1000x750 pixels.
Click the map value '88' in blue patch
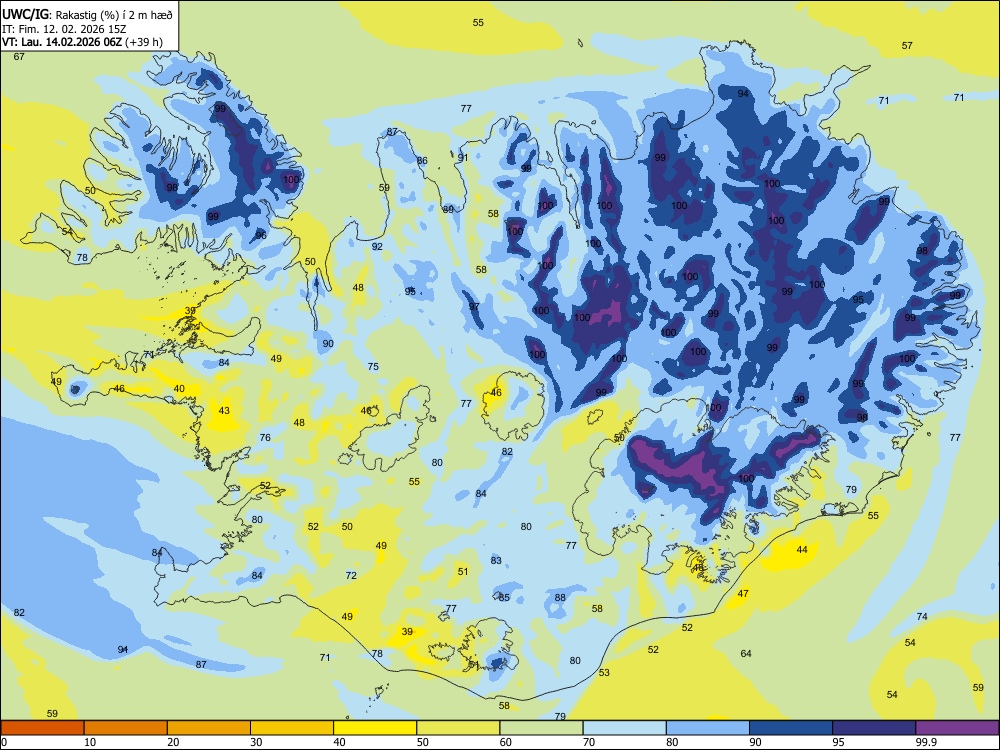point(560,598)
